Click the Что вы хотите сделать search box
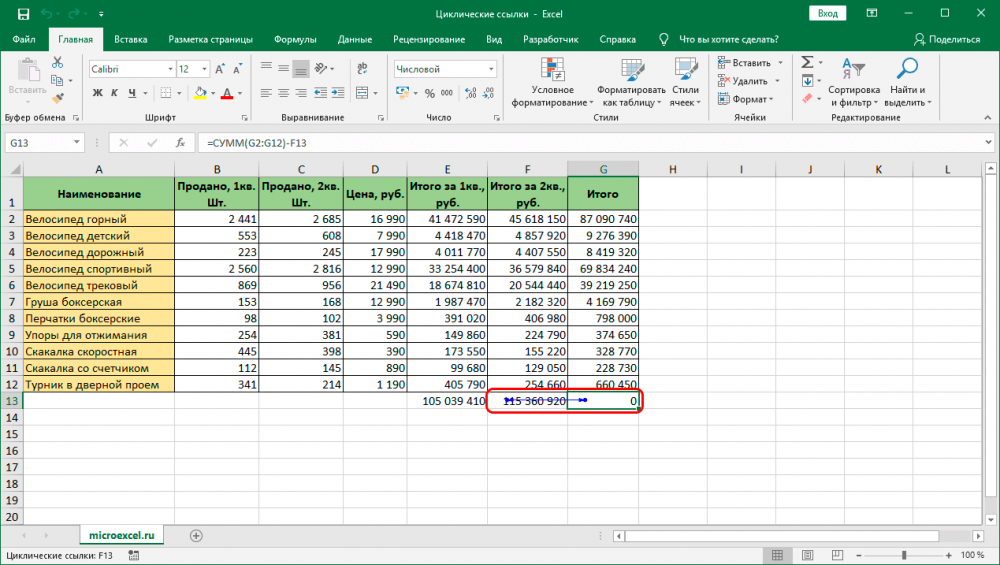The height and width of the screenshot is (565, 1000). tap(728, 40)
